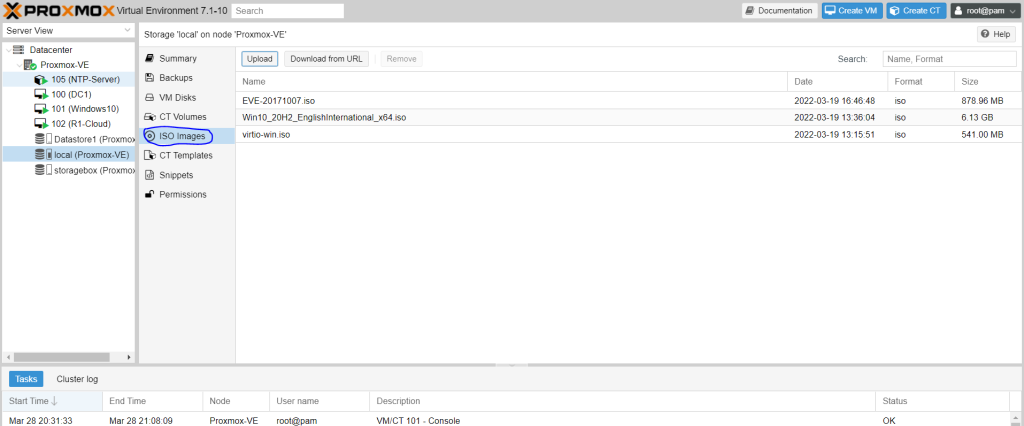
Task: Open the CT Templates section
Action: (x=186, y=156)
